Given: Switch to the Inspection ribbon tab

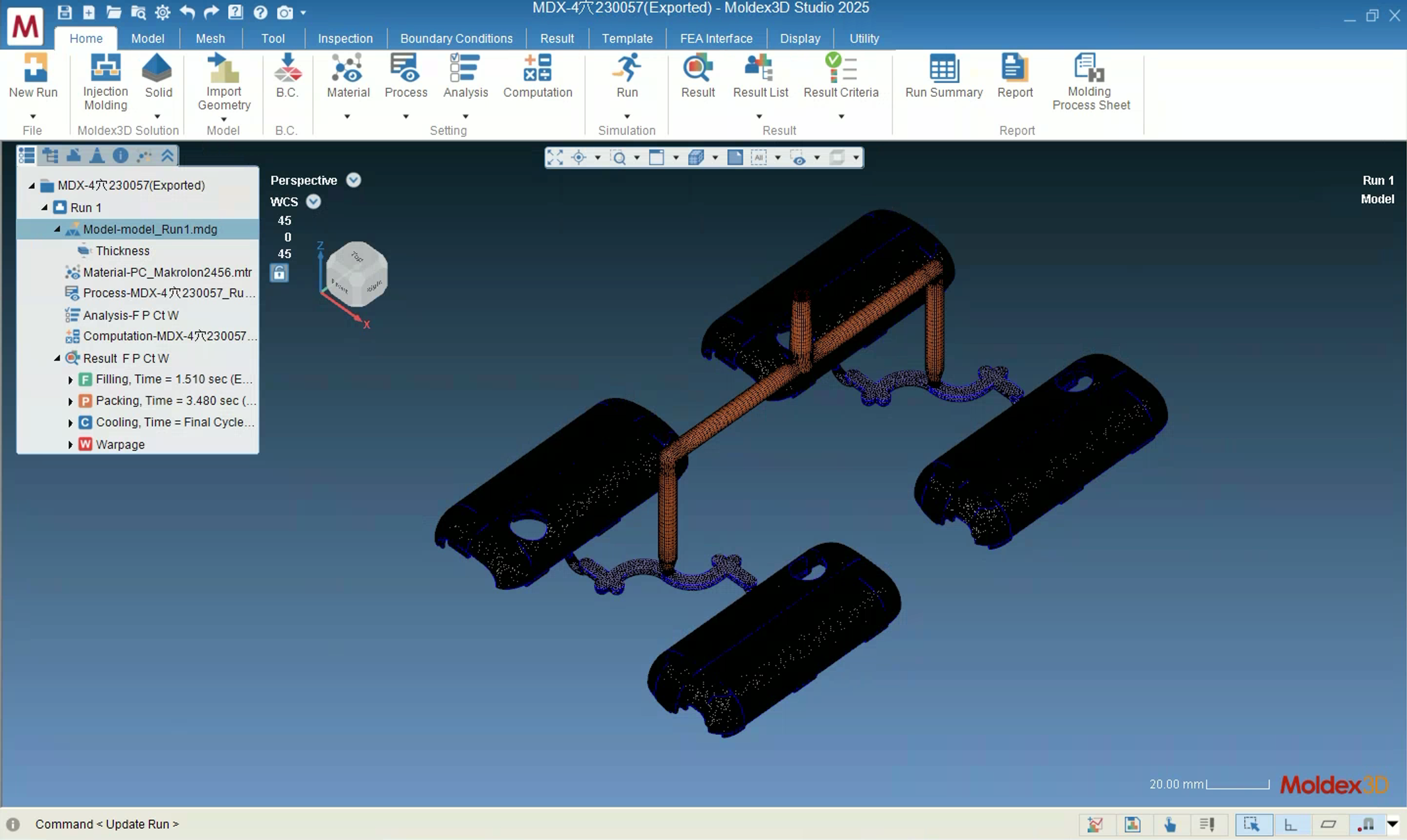Looking at the screenshot, I should (x=345, y=39).
